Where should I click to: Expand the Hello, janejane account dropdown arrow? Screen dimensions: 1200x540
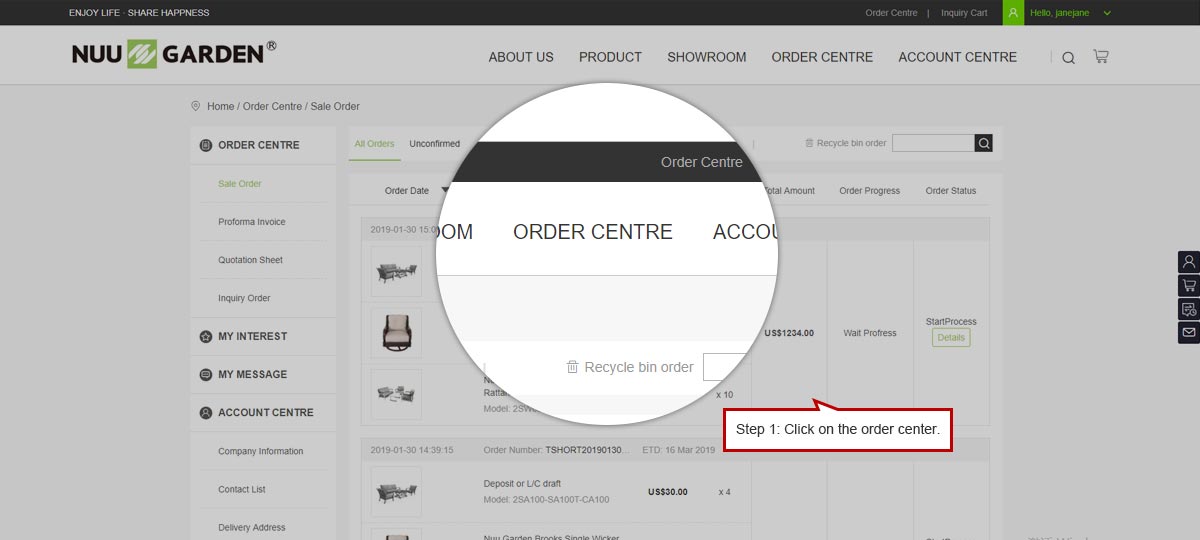(1107, 13)
